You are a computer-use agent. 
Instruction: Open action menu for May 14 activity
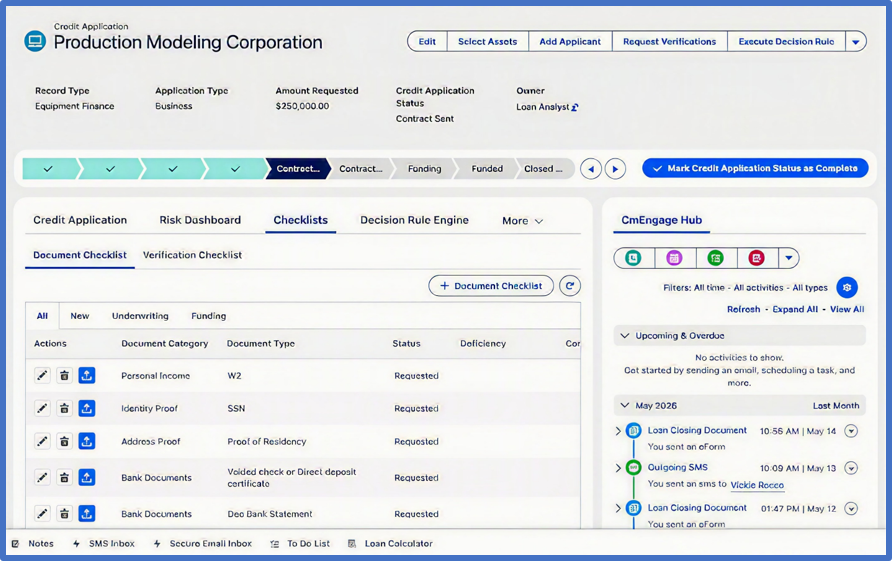pos(851,431)
